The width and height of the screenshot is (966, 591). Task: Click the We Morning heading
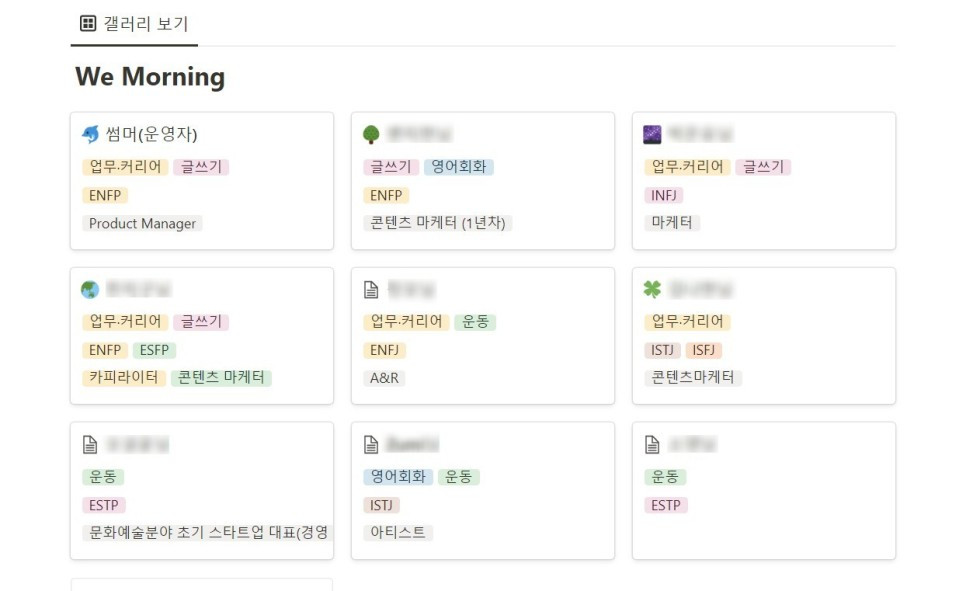pos(150,77)
